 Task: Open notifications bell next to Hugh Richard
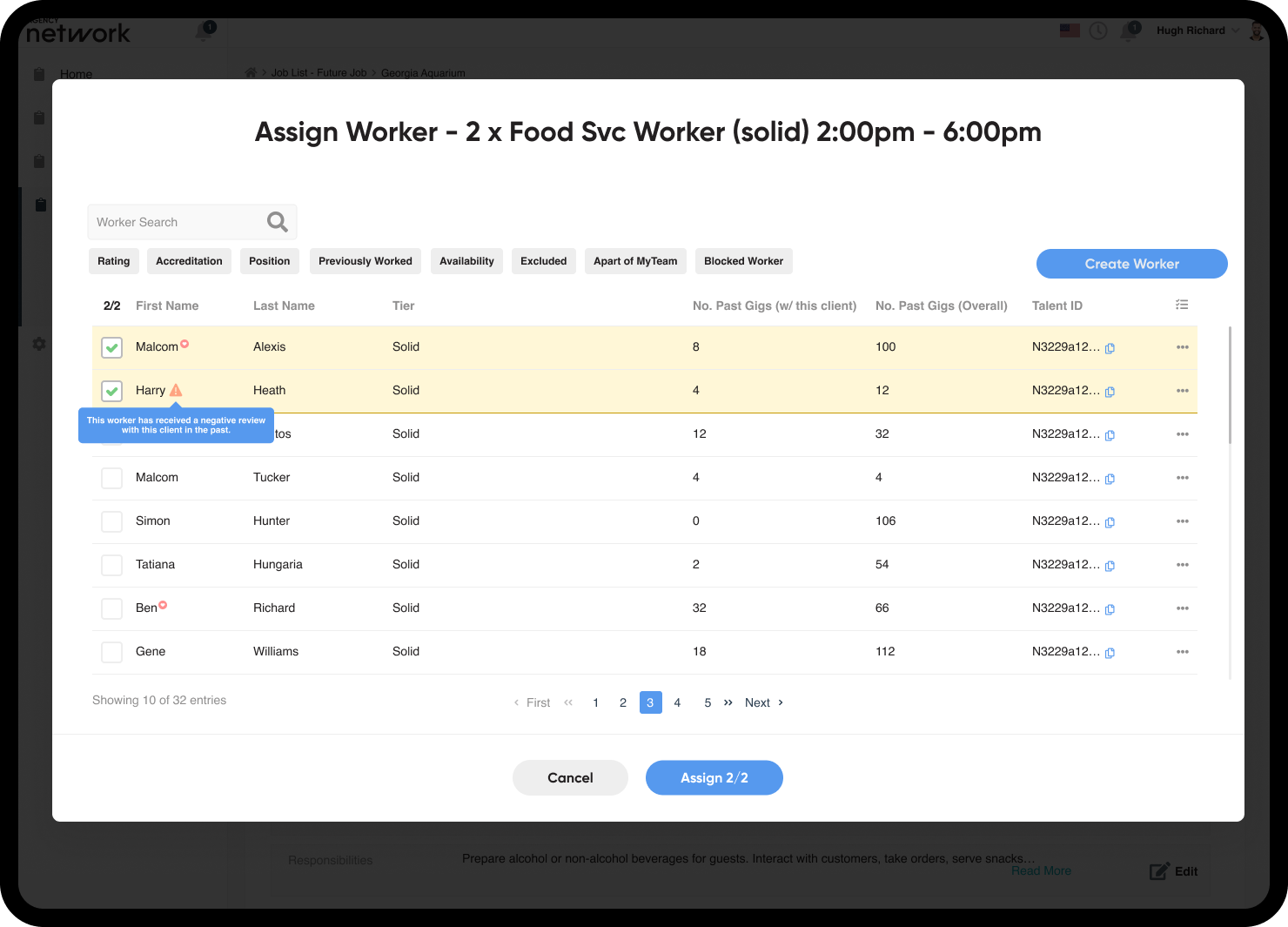coord(1130,30)
